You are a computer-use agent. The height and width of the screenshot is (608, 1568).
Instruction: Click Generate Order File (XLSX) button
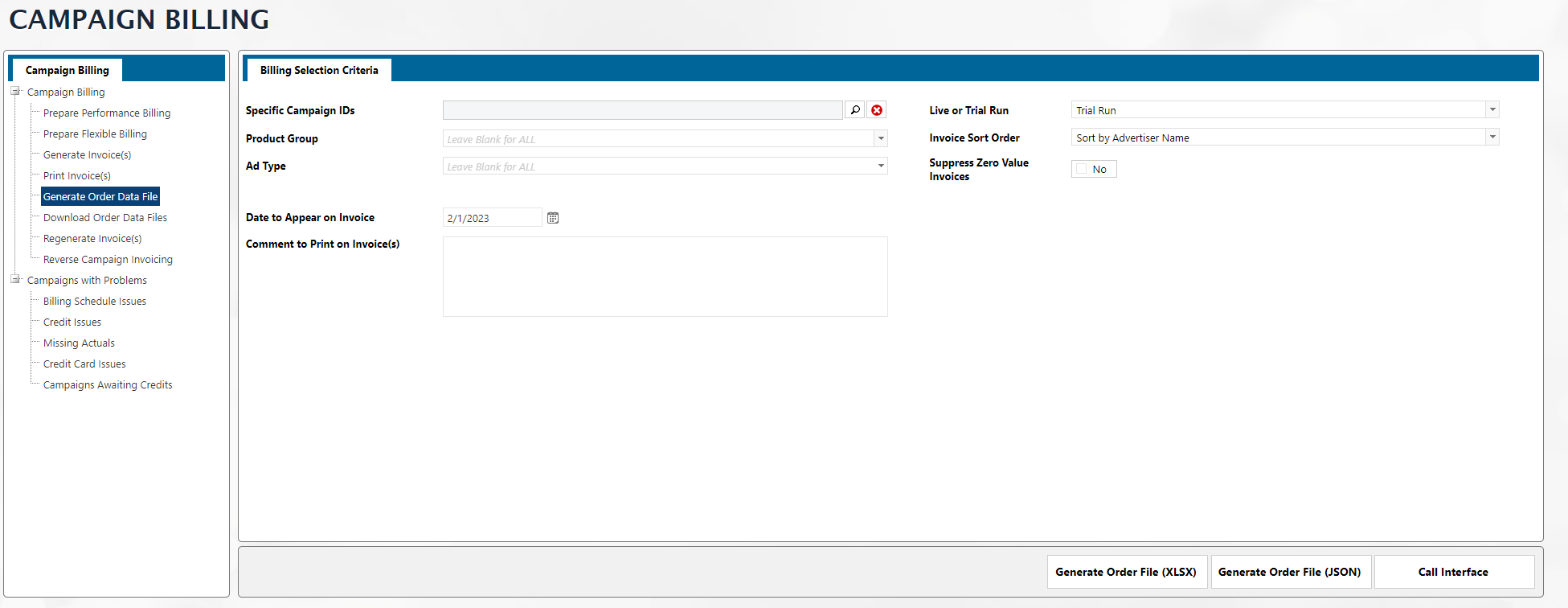pos(1125,572)
